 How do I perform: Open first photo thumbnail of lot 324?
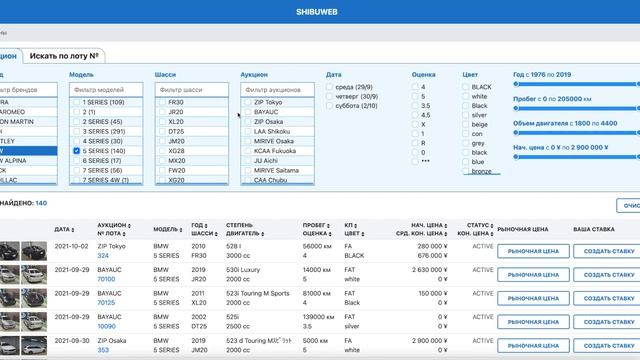tap(9, 251)
